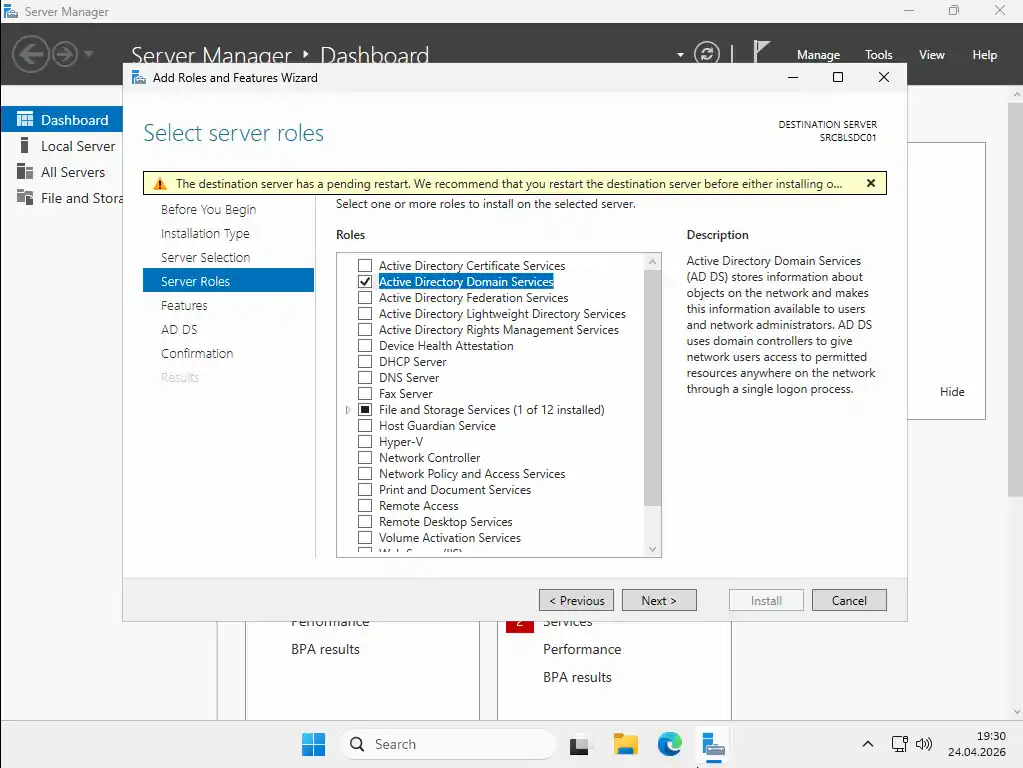Check Device Health Attestation role
Image resolution: width=1023 pixels, height=768 pixels.
pos(365,346)
